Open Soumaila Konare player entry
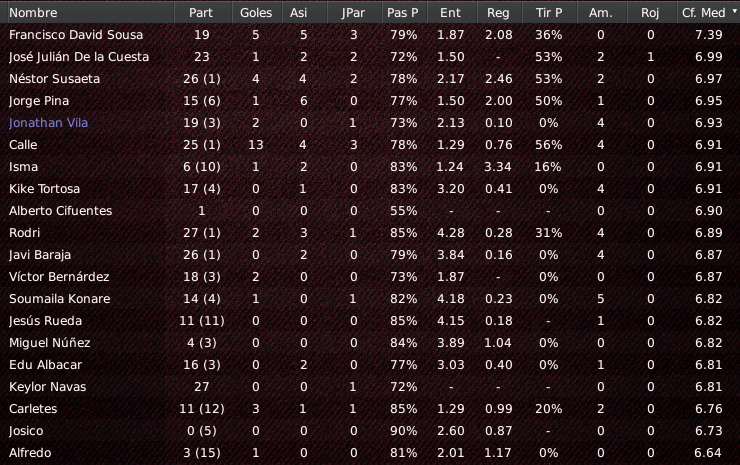This screenshot has height=465, width=740. 59,299
